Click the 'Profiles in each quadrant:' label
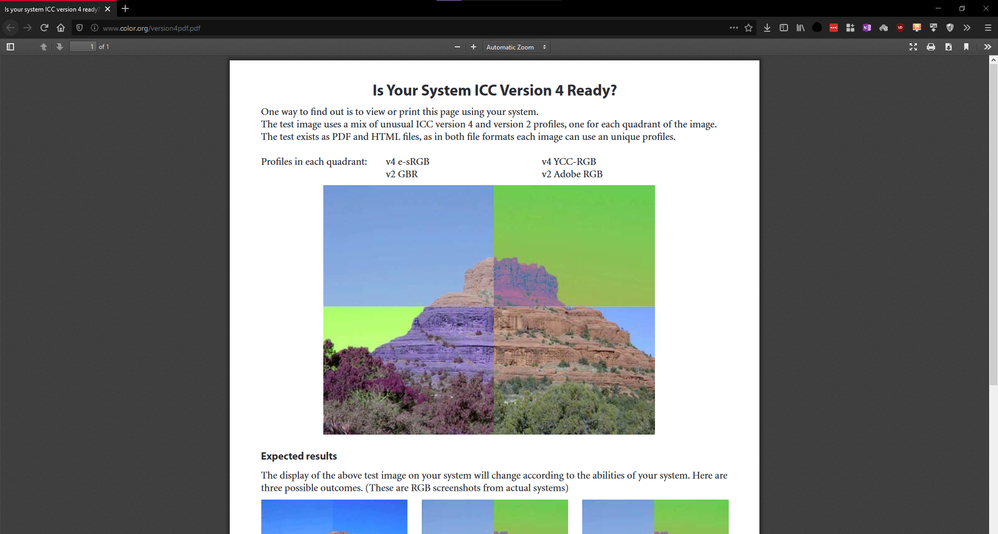Image resolution: width=998 pixels, height=534 pixels. pyautogui.click(x=314, y=162)
